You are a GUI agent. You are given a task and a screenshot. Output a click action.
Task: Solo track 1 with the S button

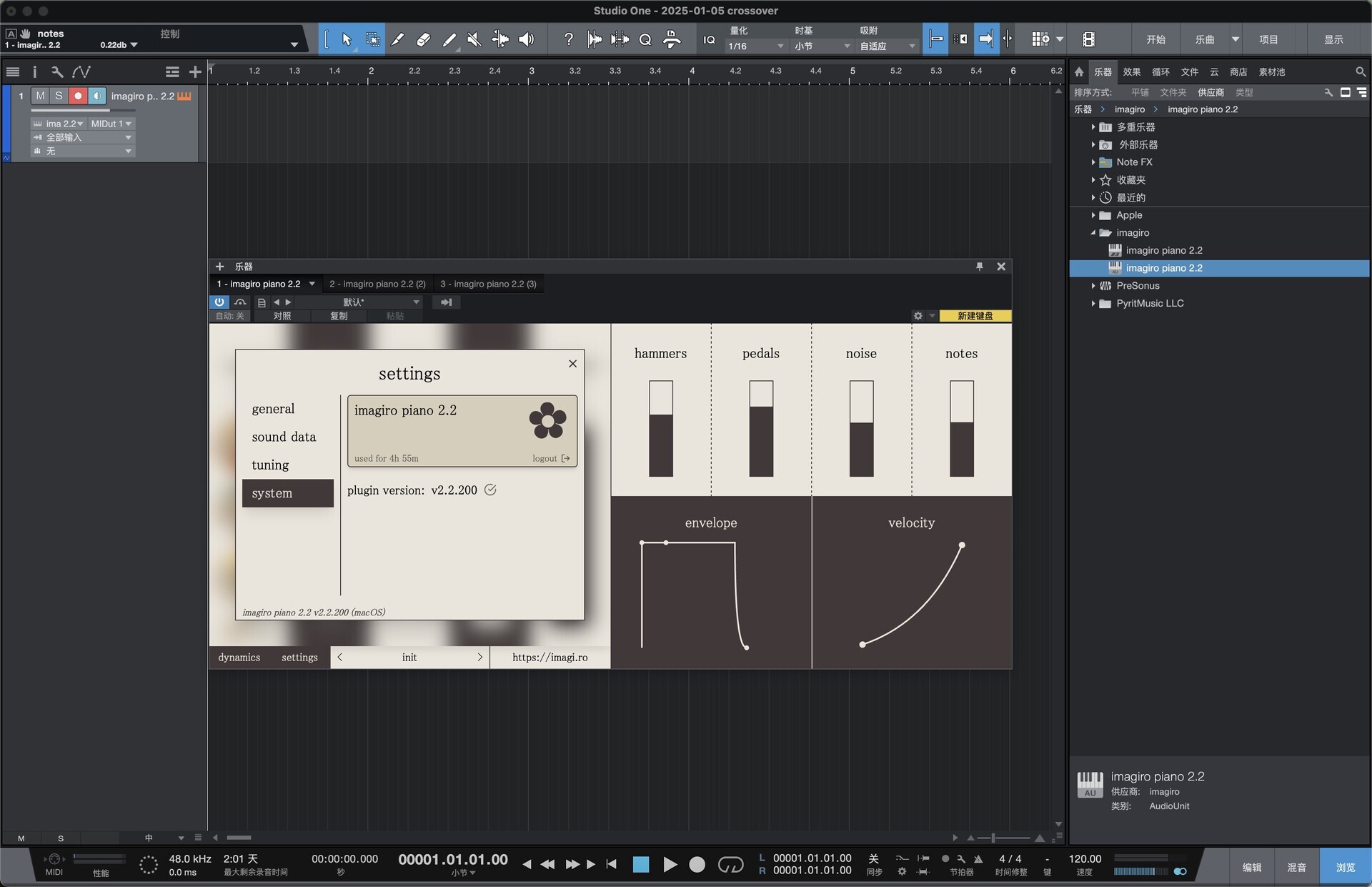[59, 96]
